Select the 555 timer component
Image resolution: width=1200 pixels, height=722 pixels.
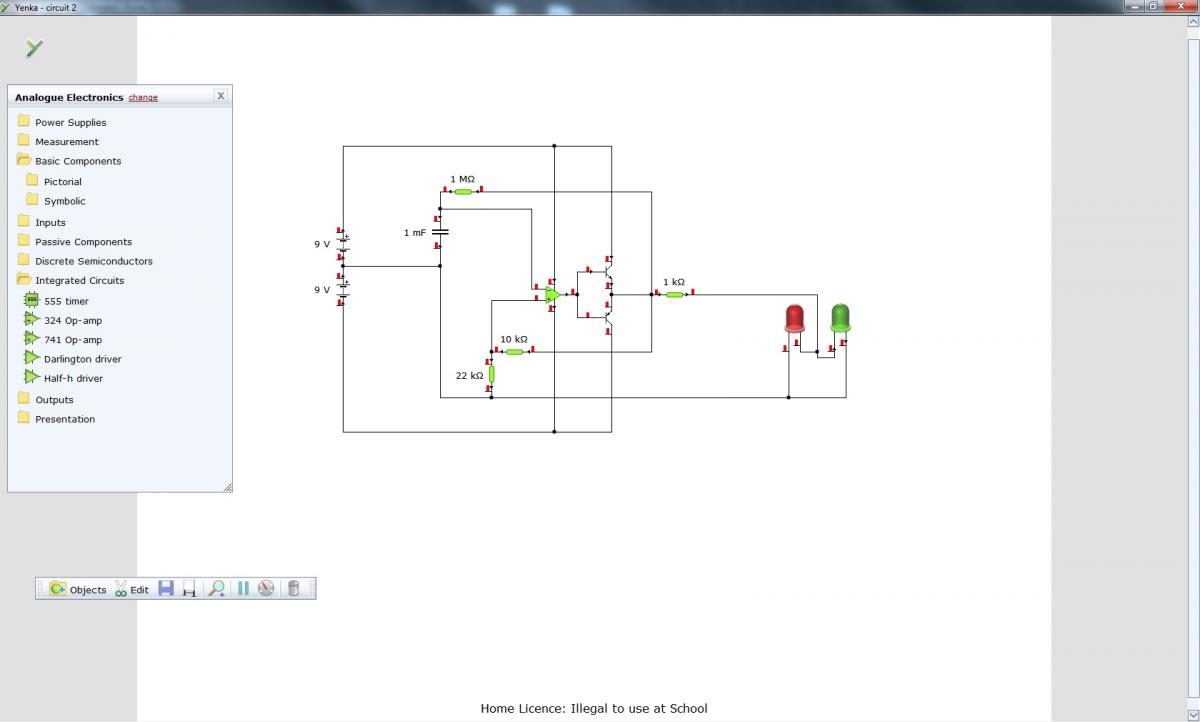click(57, 300)
